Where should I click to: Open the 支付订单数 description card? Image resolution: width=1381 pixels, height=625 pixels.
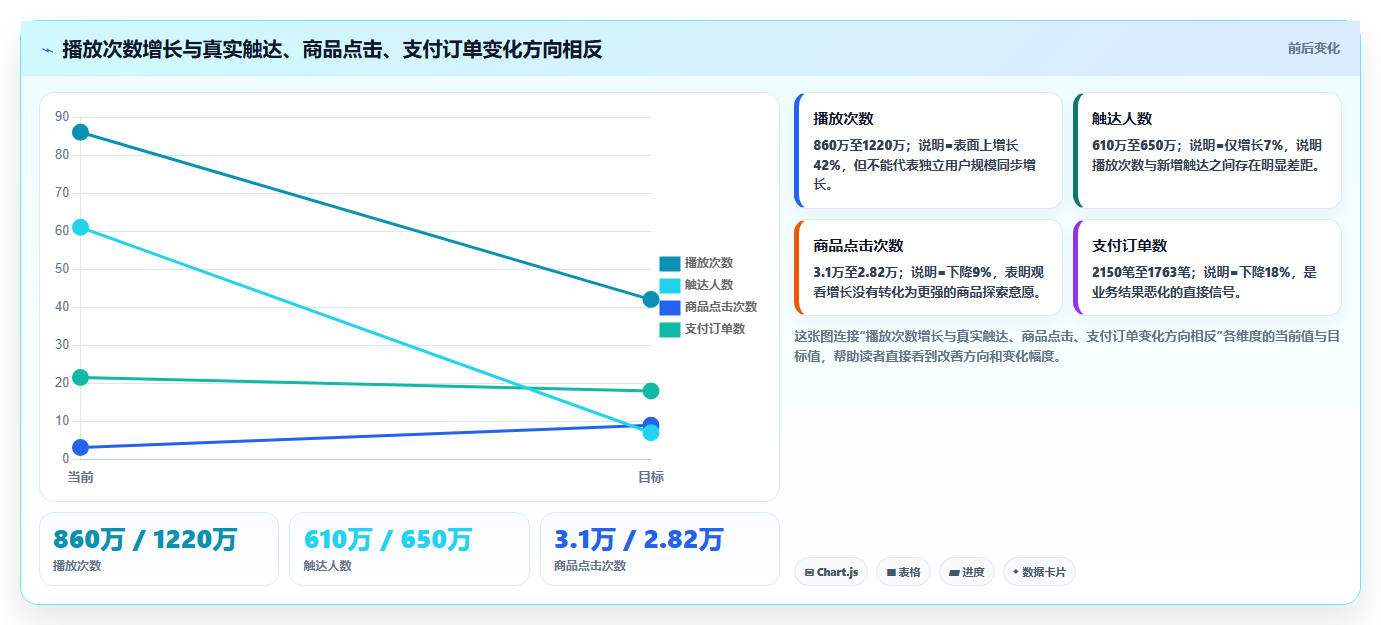pyautogui.click(x=1207, y=267)
